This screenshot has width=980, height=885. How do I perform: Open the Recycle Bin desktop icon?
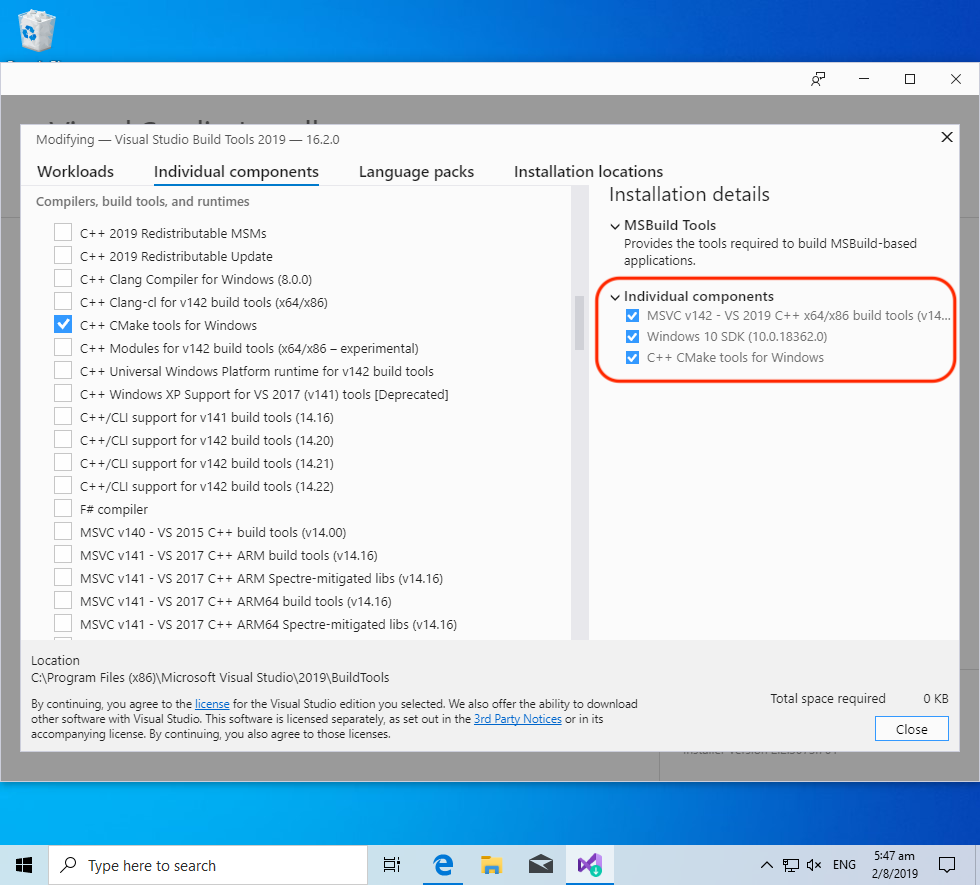[36, 31]
